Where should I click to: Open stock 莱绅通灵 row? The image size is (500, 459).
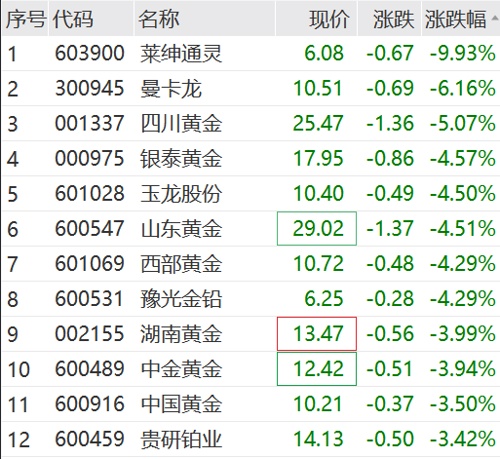(251, 54)
